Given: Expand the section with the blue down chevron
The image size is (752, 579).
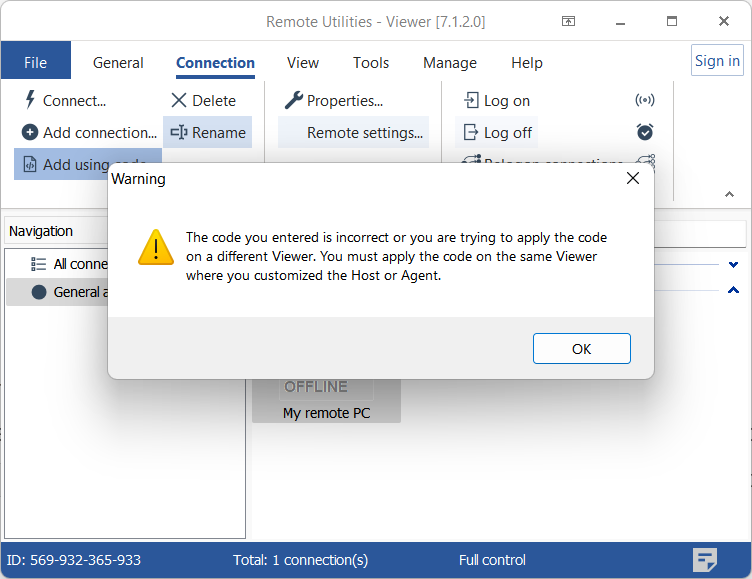Looking at the screenshot, I should coord(733,264).
